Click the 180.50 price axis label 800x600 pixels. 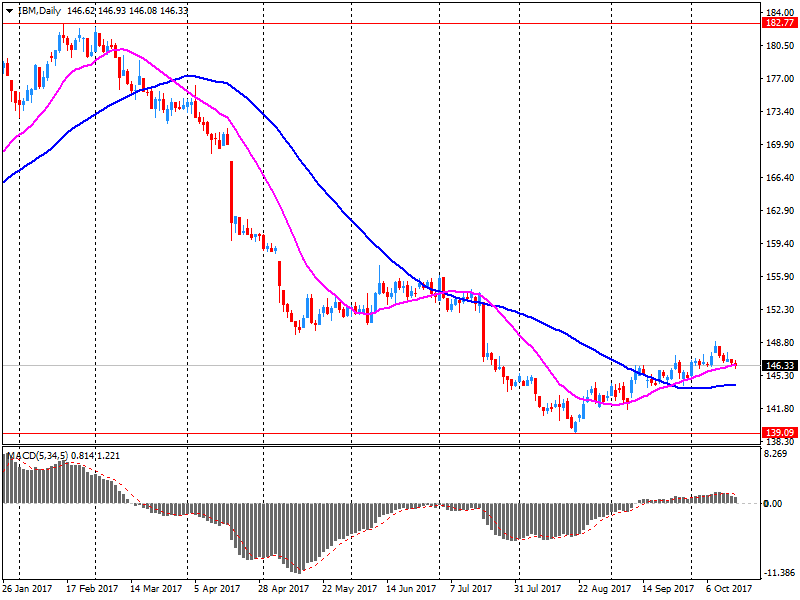780,45
